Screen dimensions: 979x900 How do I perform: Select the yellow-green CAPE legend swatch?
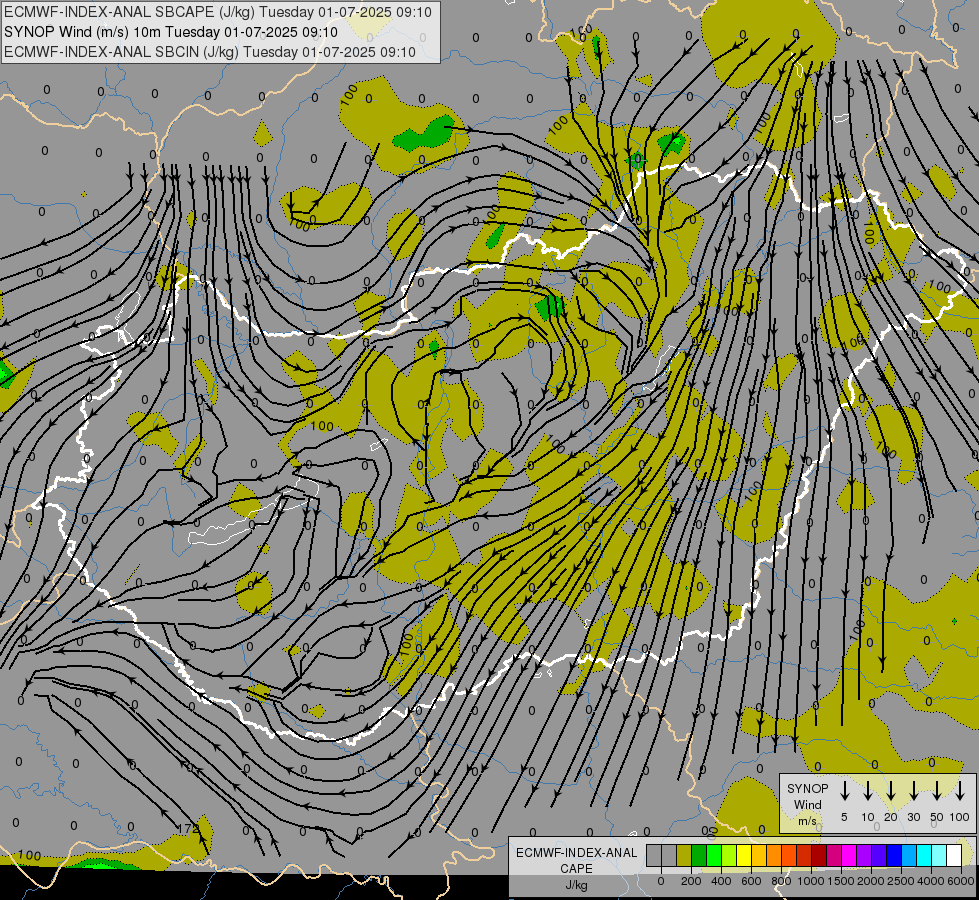[x=729, y=856]
